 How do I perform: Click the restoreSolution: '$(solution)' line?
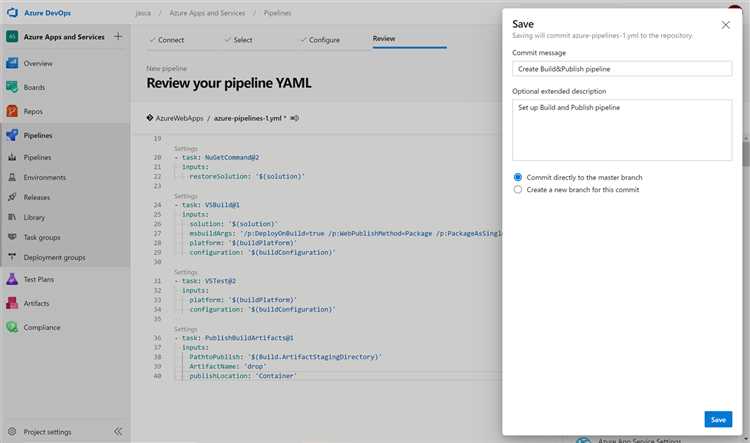click(x=247, y=176)
